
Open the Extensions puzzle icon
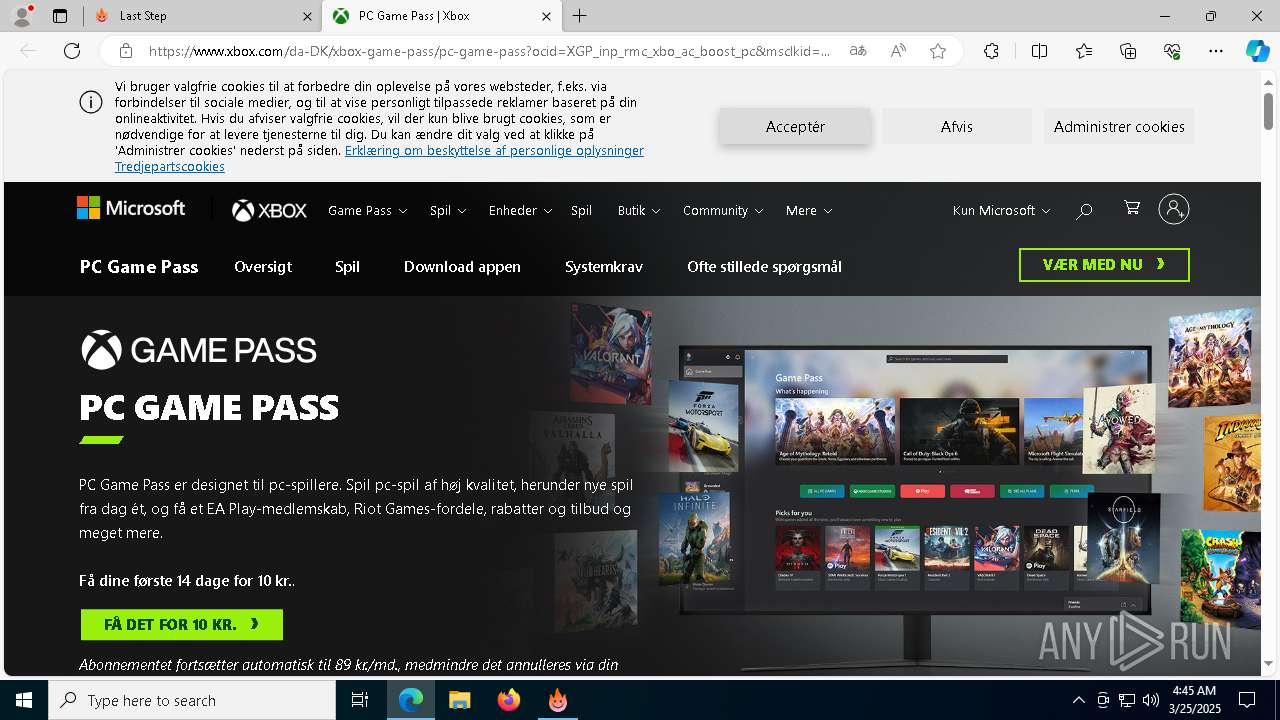tap(991, 51)
